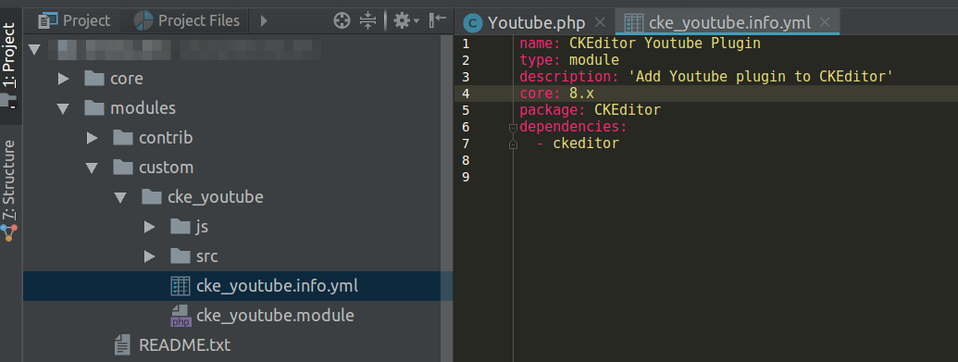Select cke_youtube.info.yml in project tree
Image resolution: width=958 pixels, height=362 pixels.
pos(277,286)
